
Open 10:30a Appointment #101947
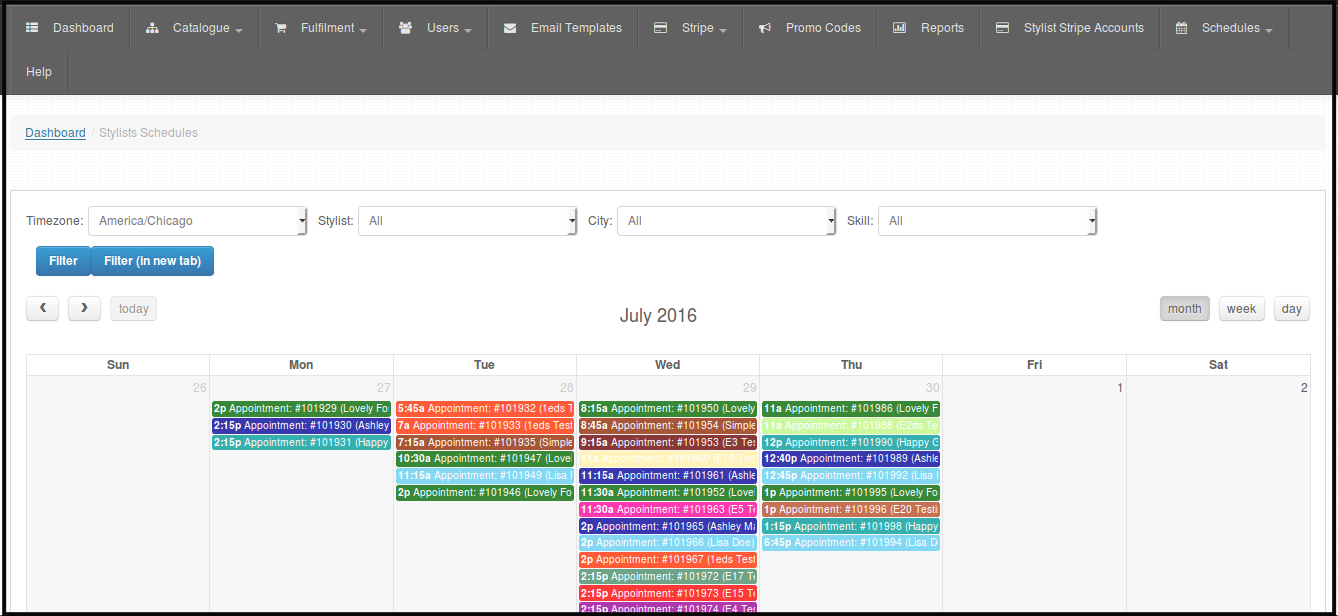point(485,459)
